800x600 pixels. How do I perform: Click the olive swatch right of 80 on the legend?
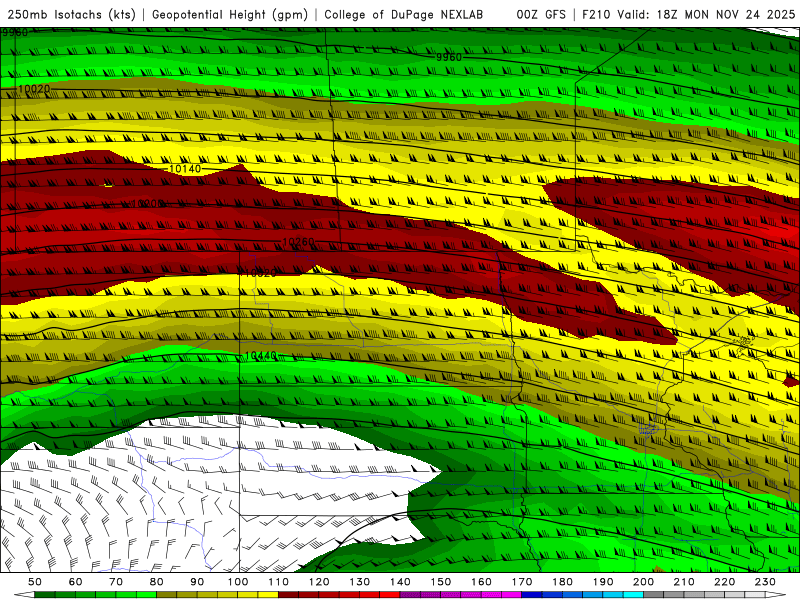pos(167,595)
